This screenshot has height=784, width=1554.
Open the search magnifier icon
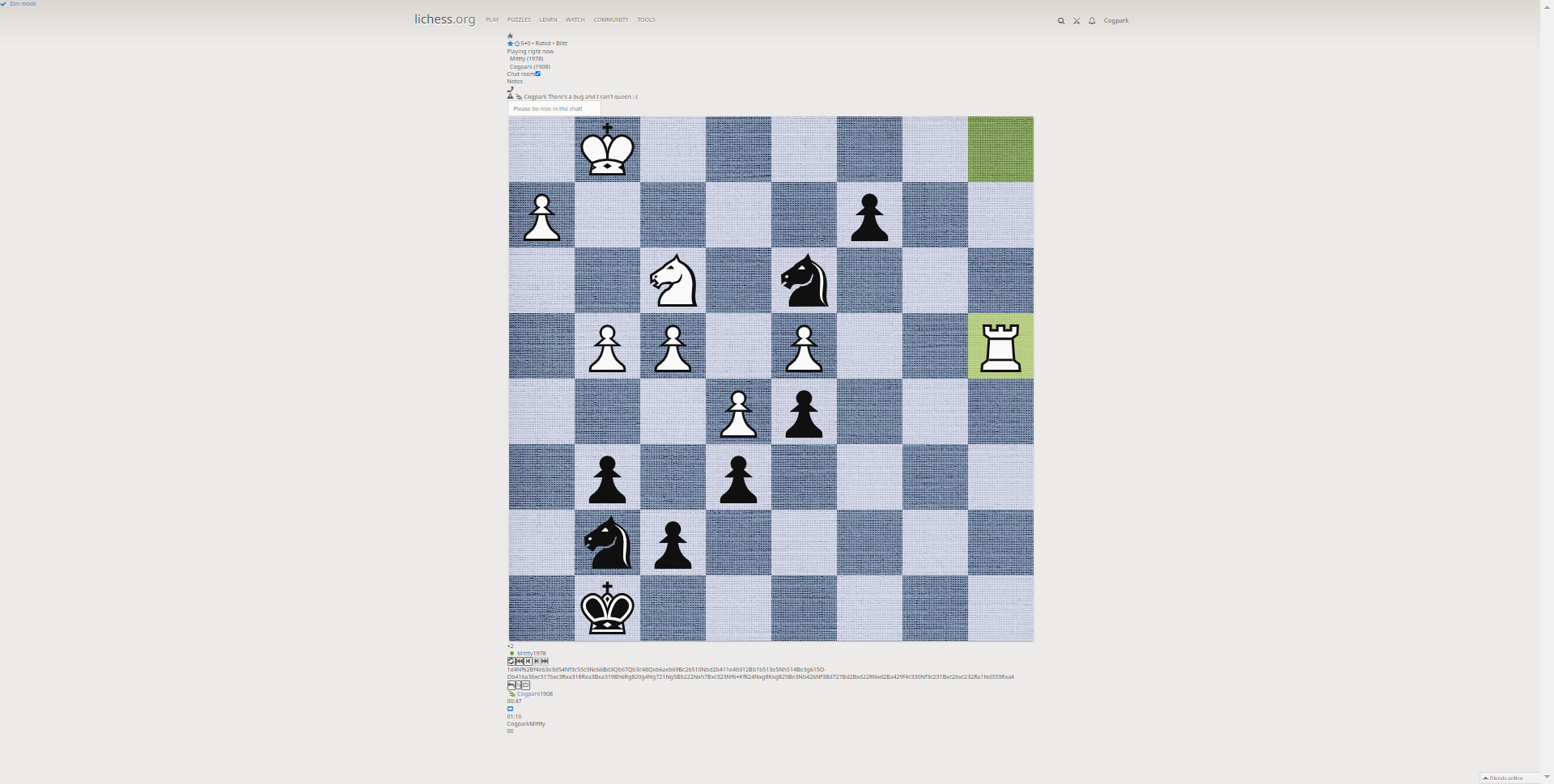[1061, 21]
